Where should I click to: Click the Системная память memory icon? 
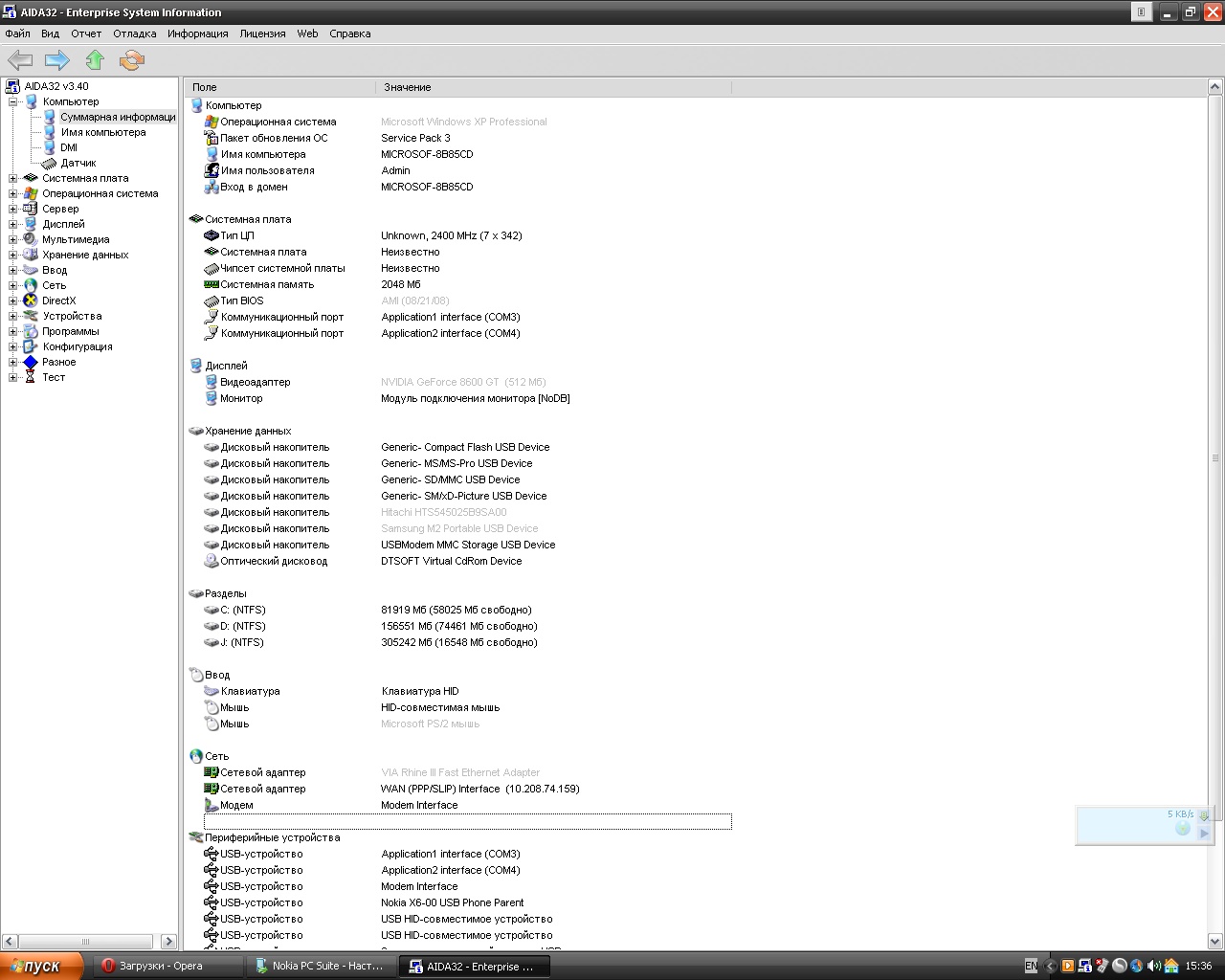[212, 284]
